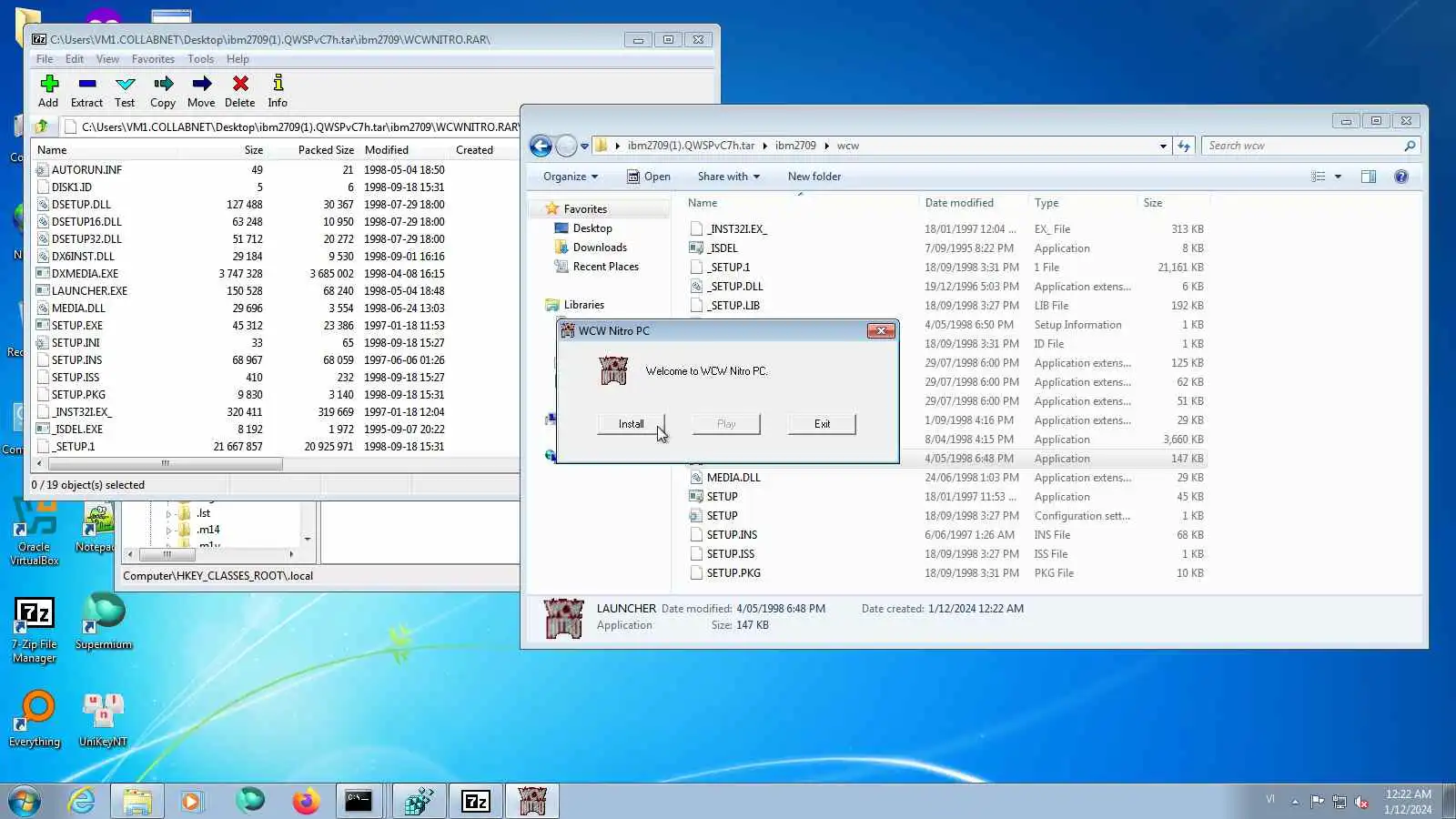Select the UniKeyNT desktop shortcut
The image size is (1456, 819).
pyautogui.click(x=103, y=719)
